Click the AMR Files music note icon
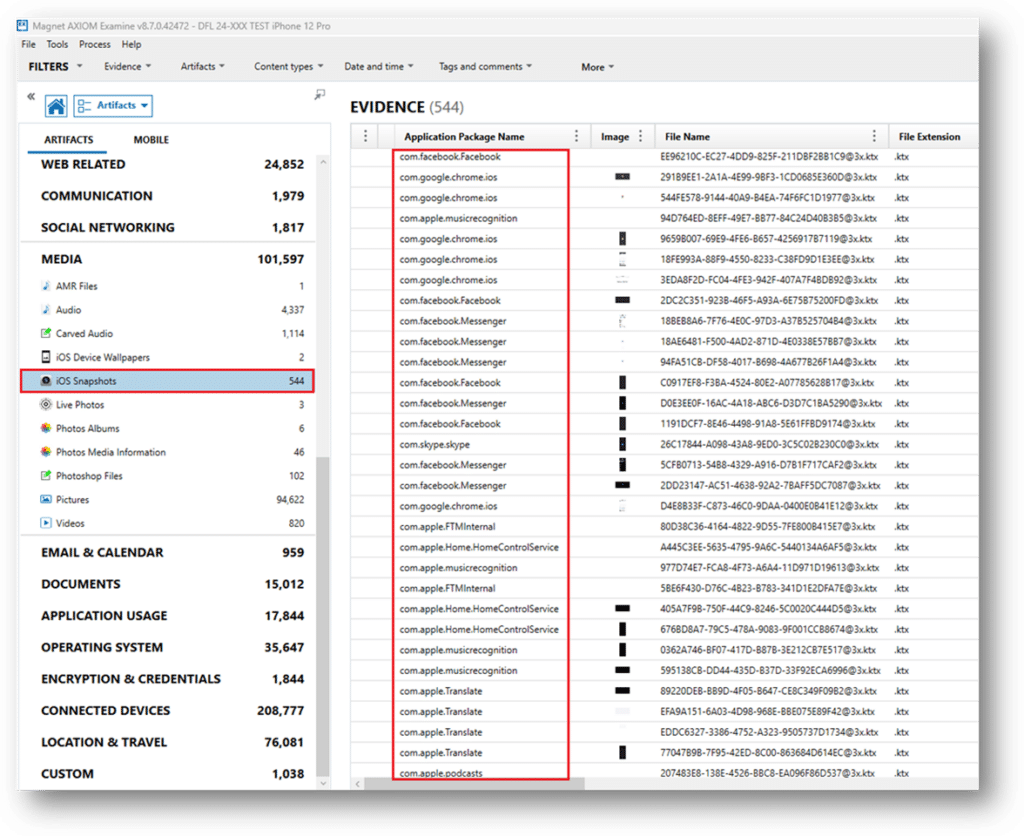 point(46,285)
